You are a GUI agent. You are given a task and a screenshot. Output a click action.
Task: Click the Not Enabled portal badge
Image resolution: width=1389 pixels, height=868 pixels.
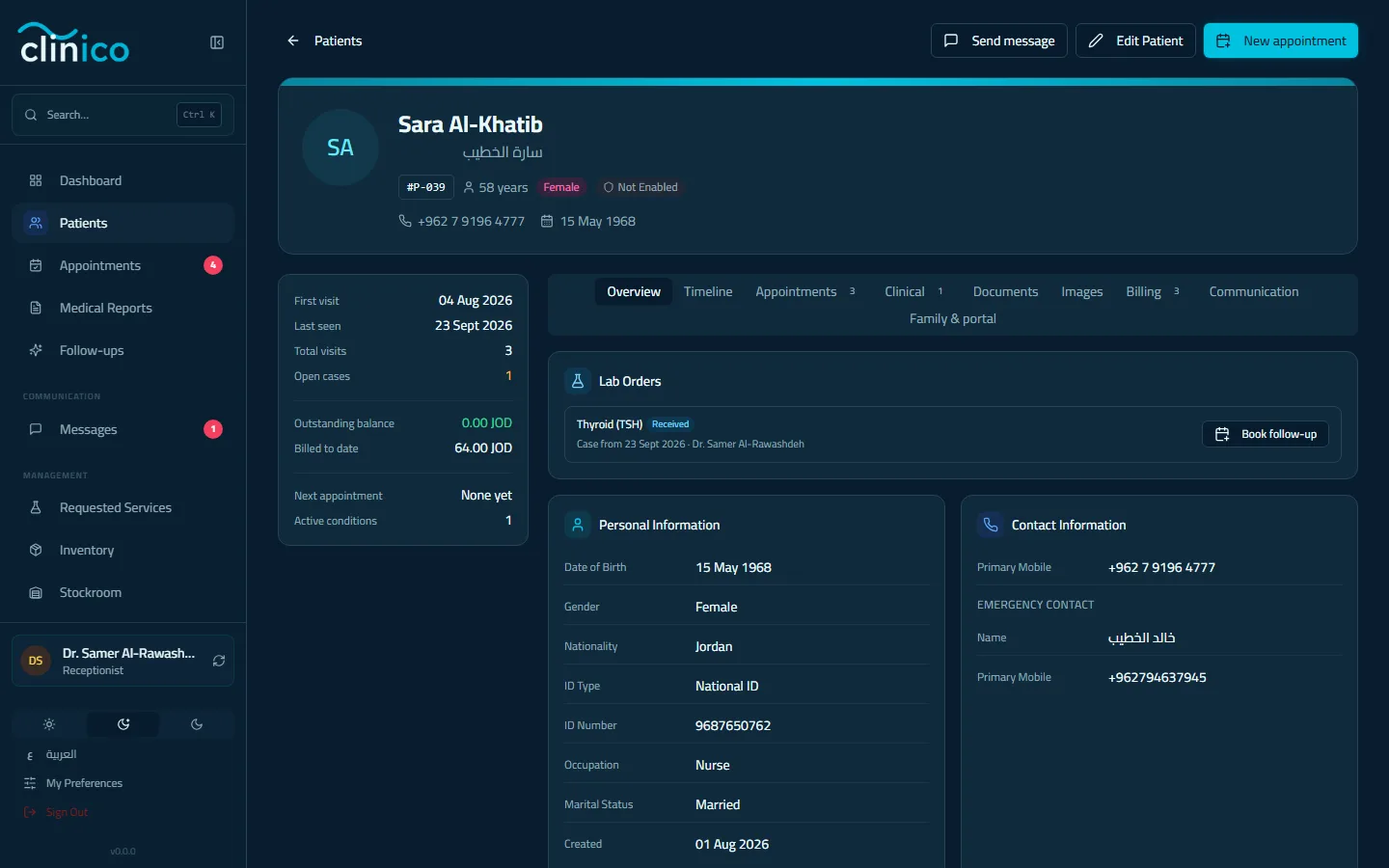pyautogui.click(x=640, y=187)
